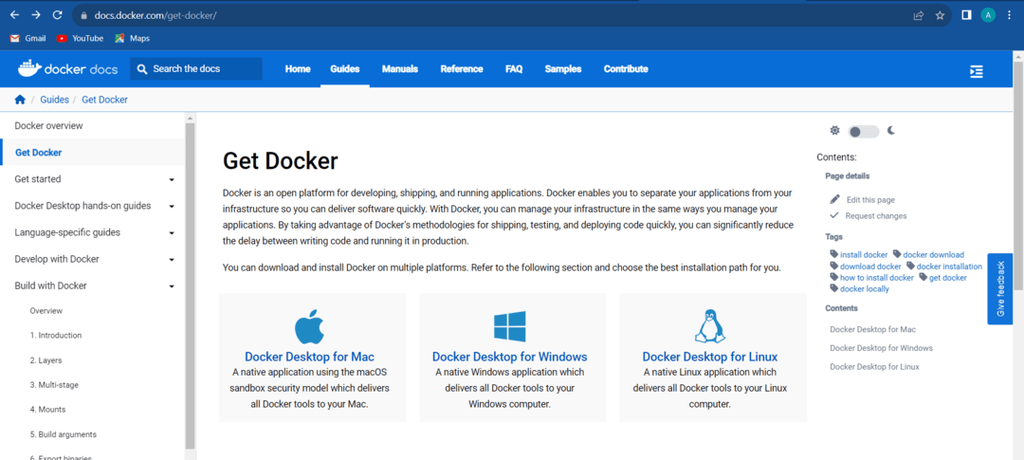Image resolution: width=1024 pixels, height=460 pixels.
Task: Click the 'docker installation' tag
Action: pyautogui.click(x=949, y=267)
